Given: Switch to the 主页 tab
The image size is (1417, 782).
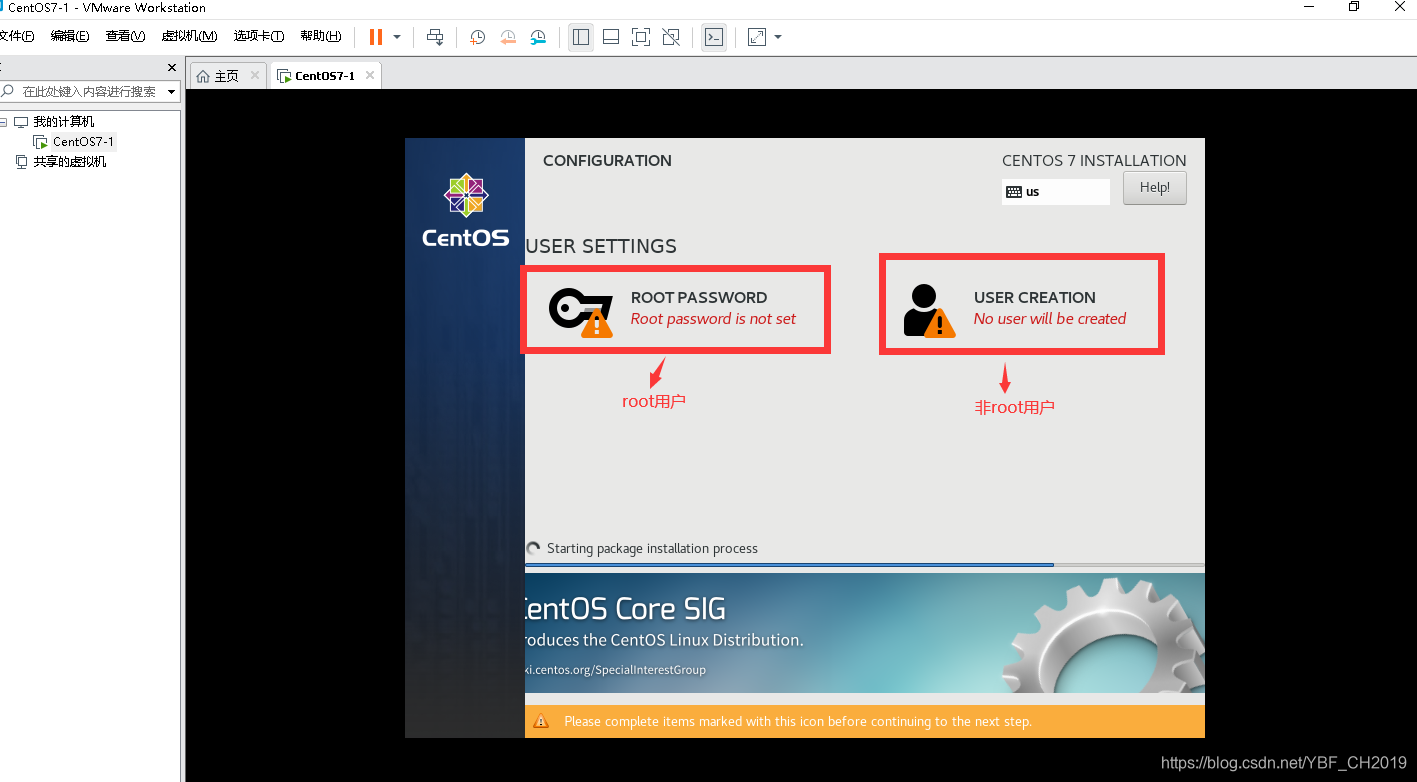Looking at the screenshot, I should click(228, 76).
